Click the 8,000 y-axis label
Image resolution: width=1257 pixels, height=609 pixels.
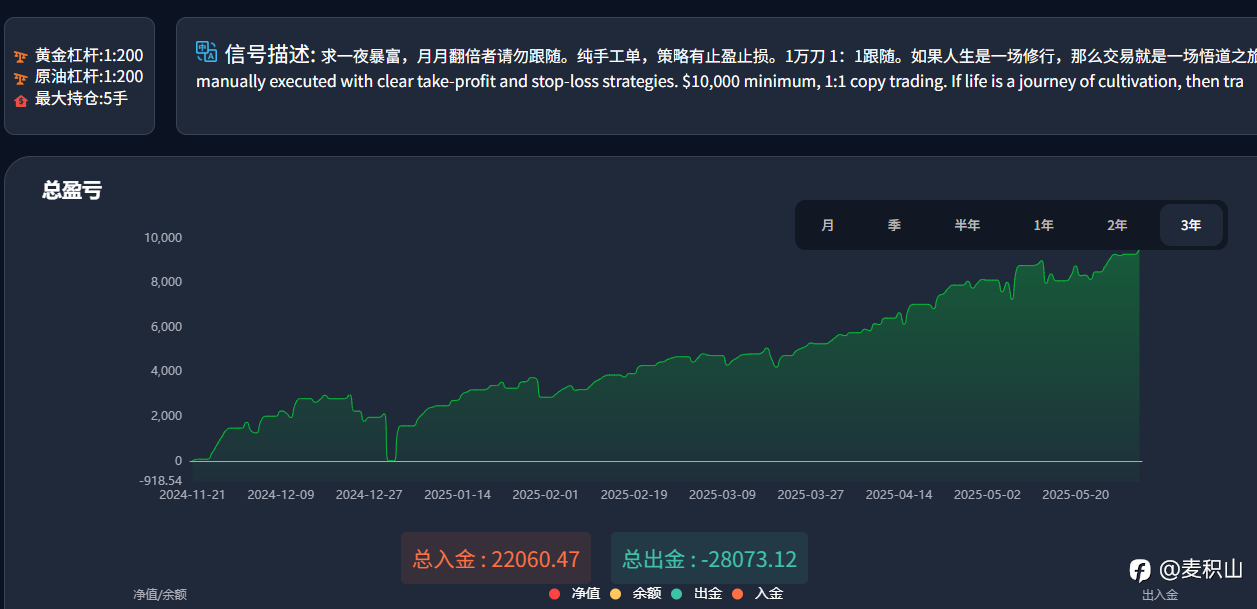[x=166, y=282]
